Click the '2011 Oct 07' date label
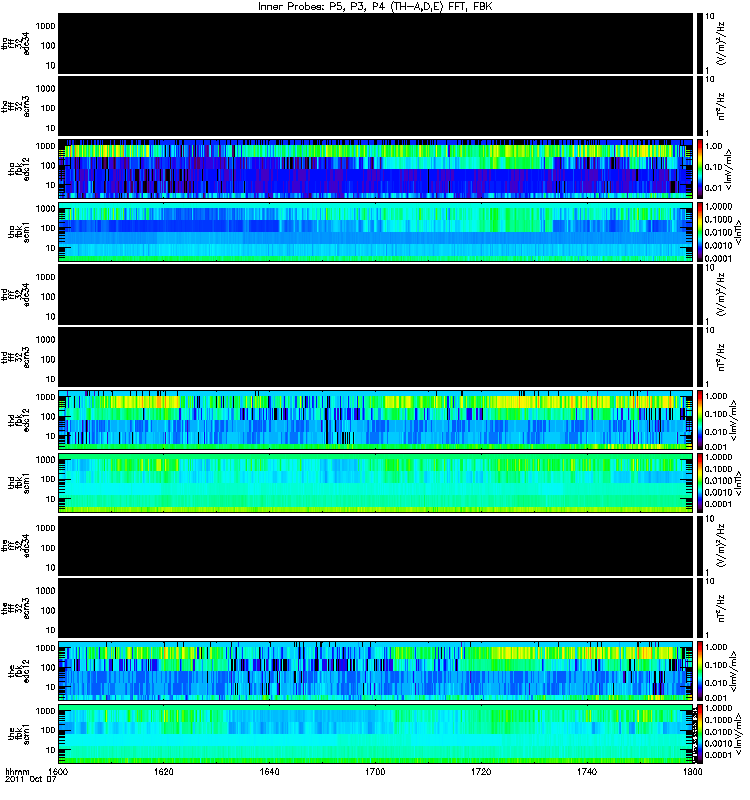The width and height of the screenshot is (750, 800). pyautogui.click(x=31, y=780)
